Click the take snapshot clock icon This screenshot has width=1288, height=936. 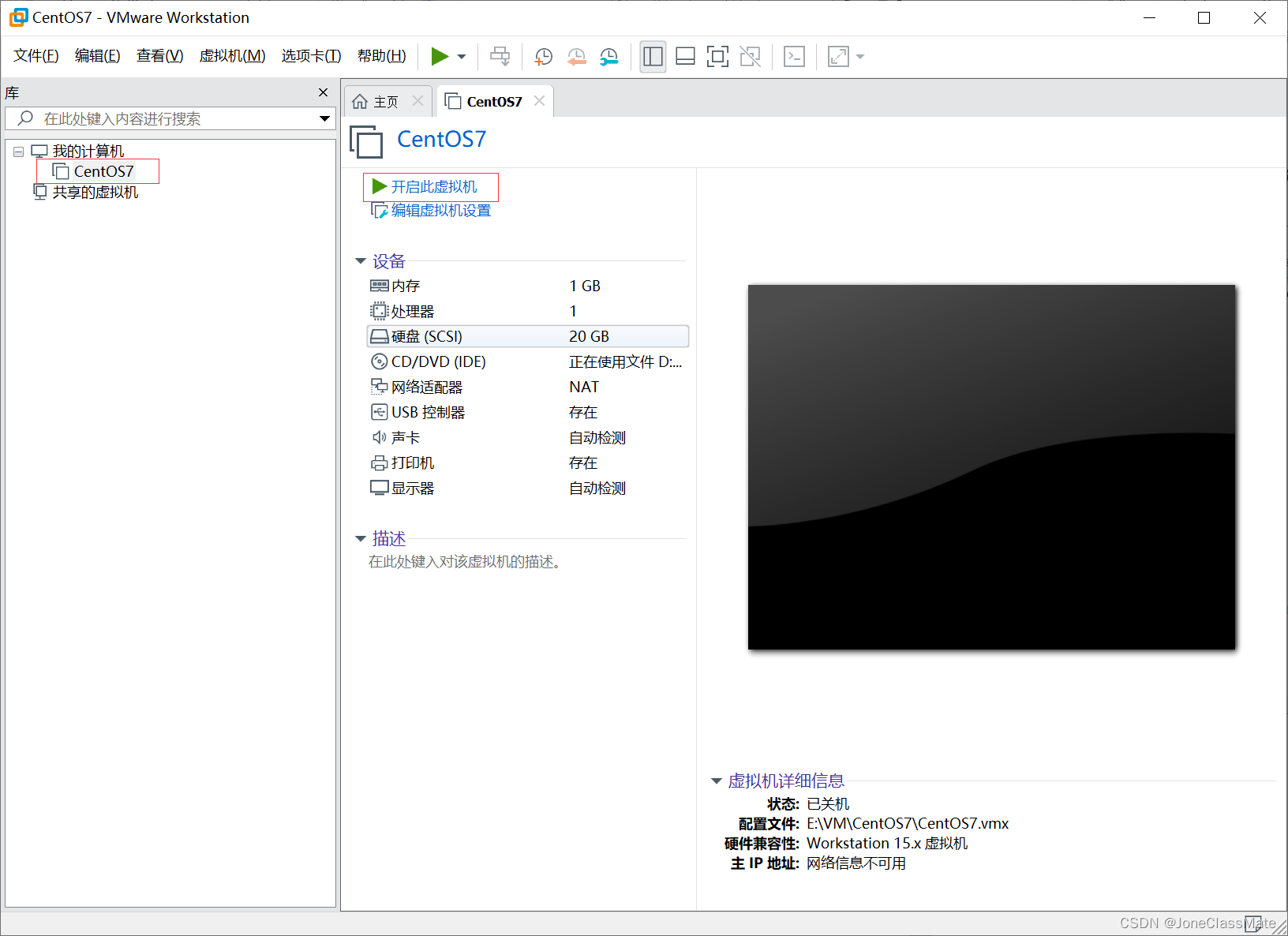pyautogui.click(x=543, y=56)
